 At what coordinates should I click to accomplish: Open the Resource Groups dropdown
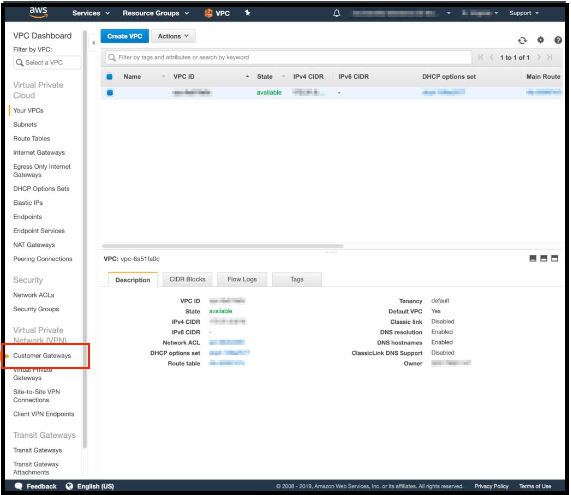click(155, 13)
